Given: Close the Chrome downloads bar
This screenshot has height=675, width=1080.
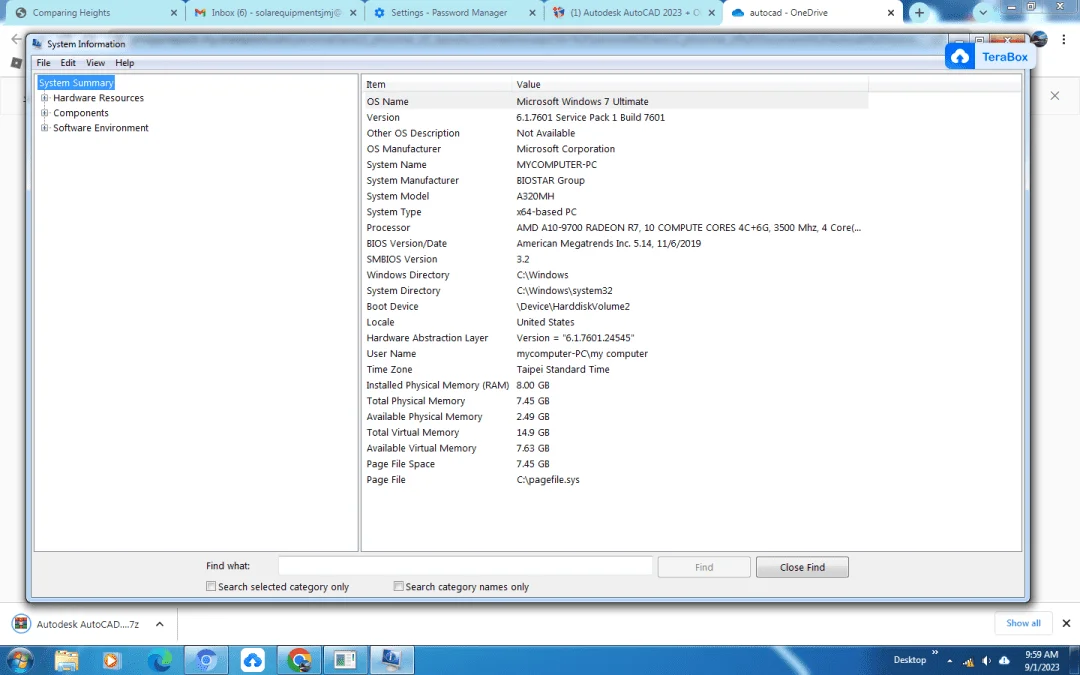Looking at the screenshot, I should [1066, 623].
